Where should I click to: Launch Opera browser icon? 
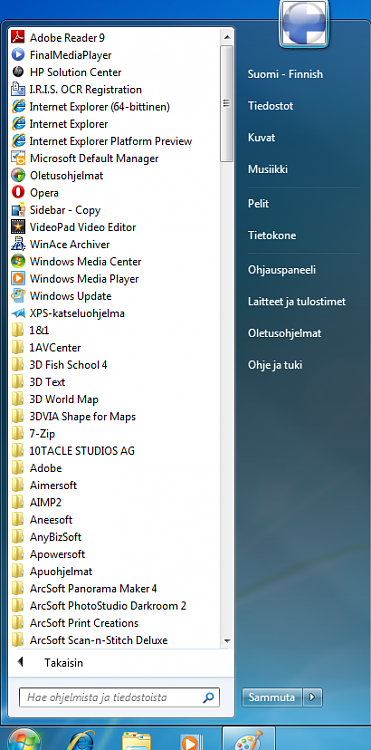point(18,193)
